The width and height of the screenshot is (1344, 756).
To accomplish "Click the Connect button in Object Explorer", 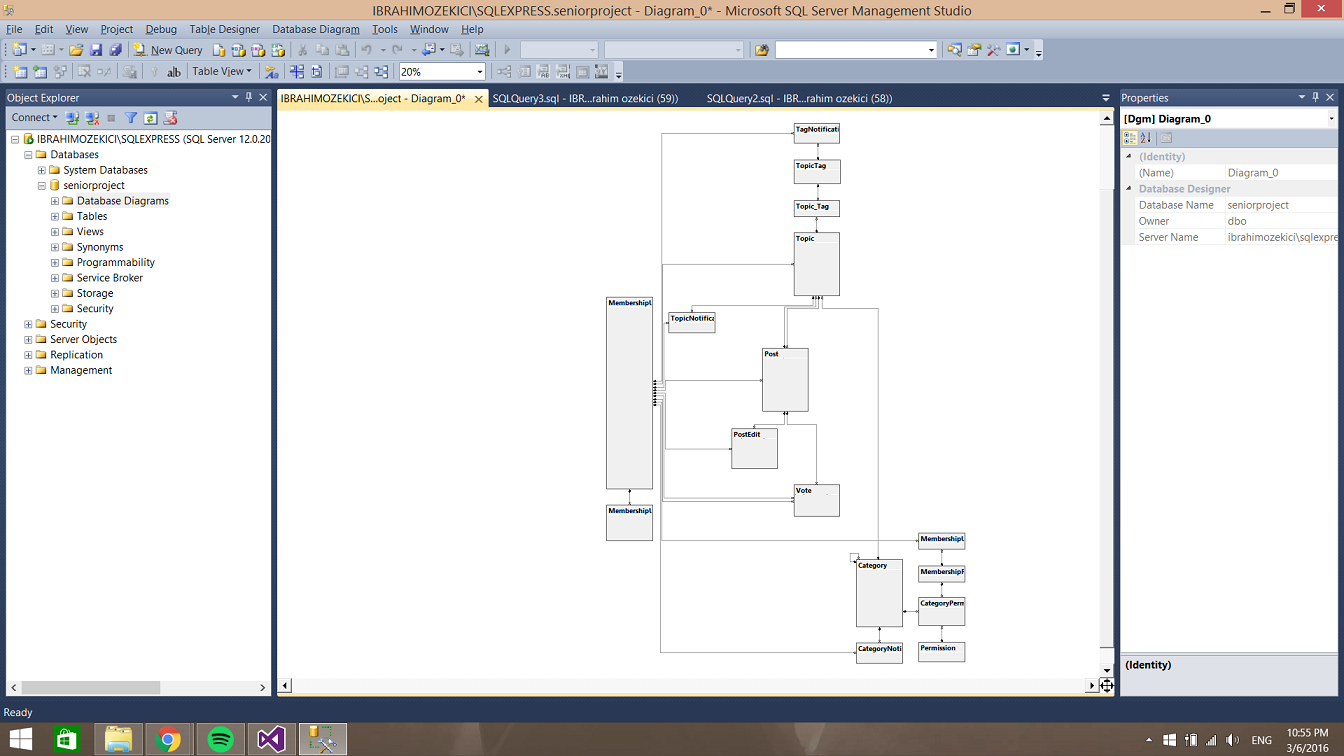I will [x=34, y=118].
